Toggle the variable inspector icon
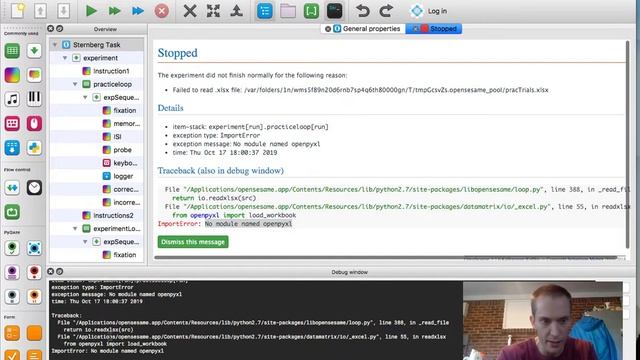Image resolution: width=640 pixels, height=360 pixels. pyautogui.click(x=311, y=11)
